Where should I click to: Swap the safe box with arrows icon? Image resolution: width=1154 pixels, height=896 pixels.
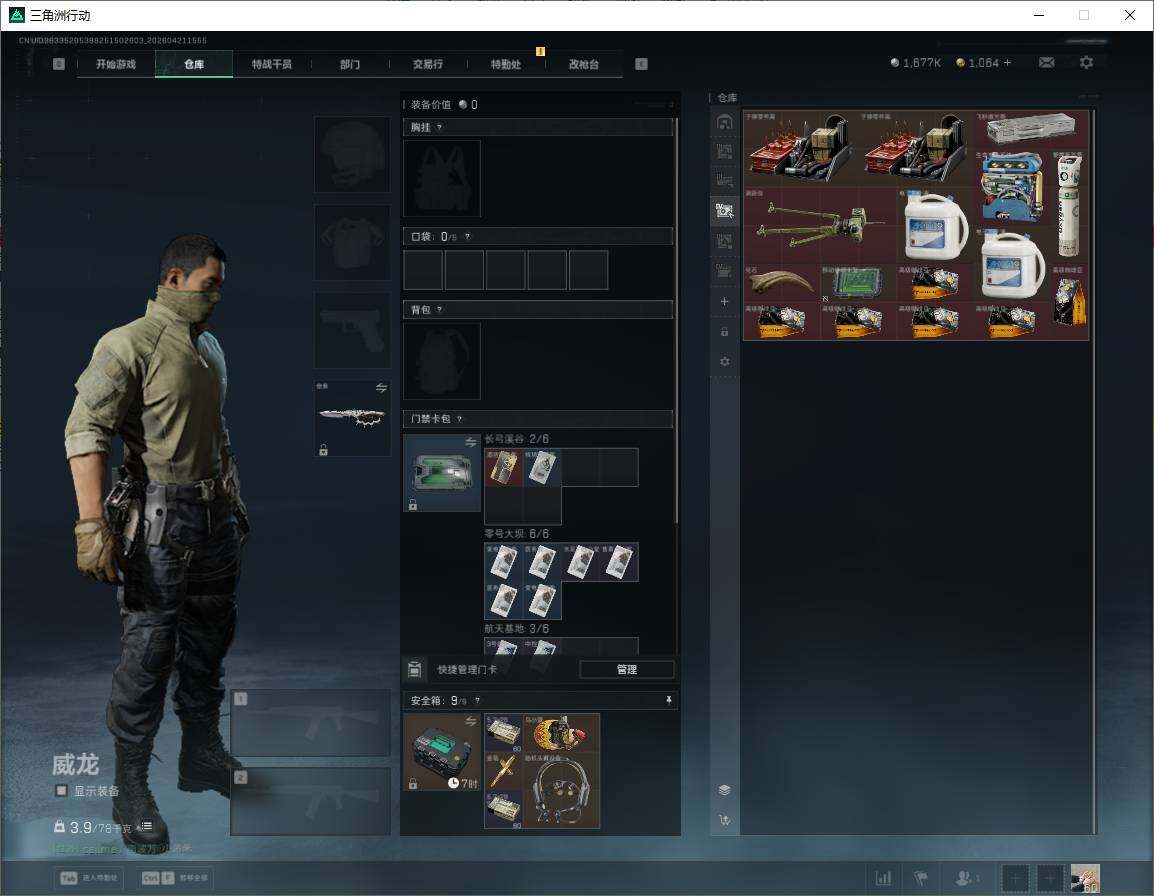[471, 721]
